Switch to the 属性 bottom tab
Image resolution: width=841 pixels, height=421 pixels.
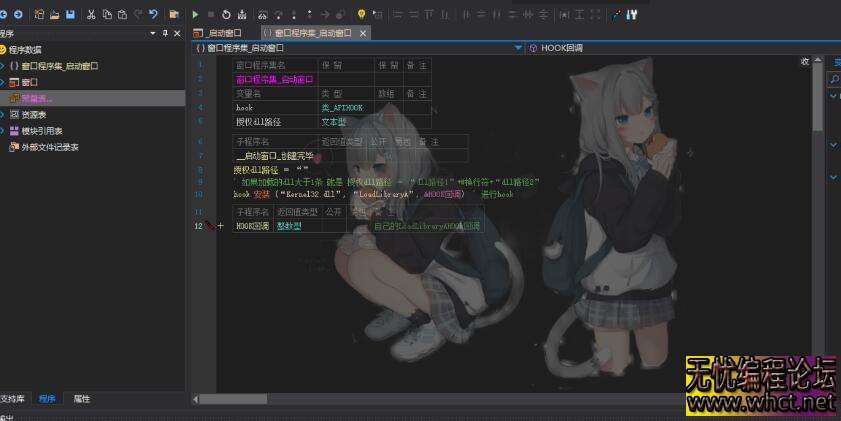81,399
